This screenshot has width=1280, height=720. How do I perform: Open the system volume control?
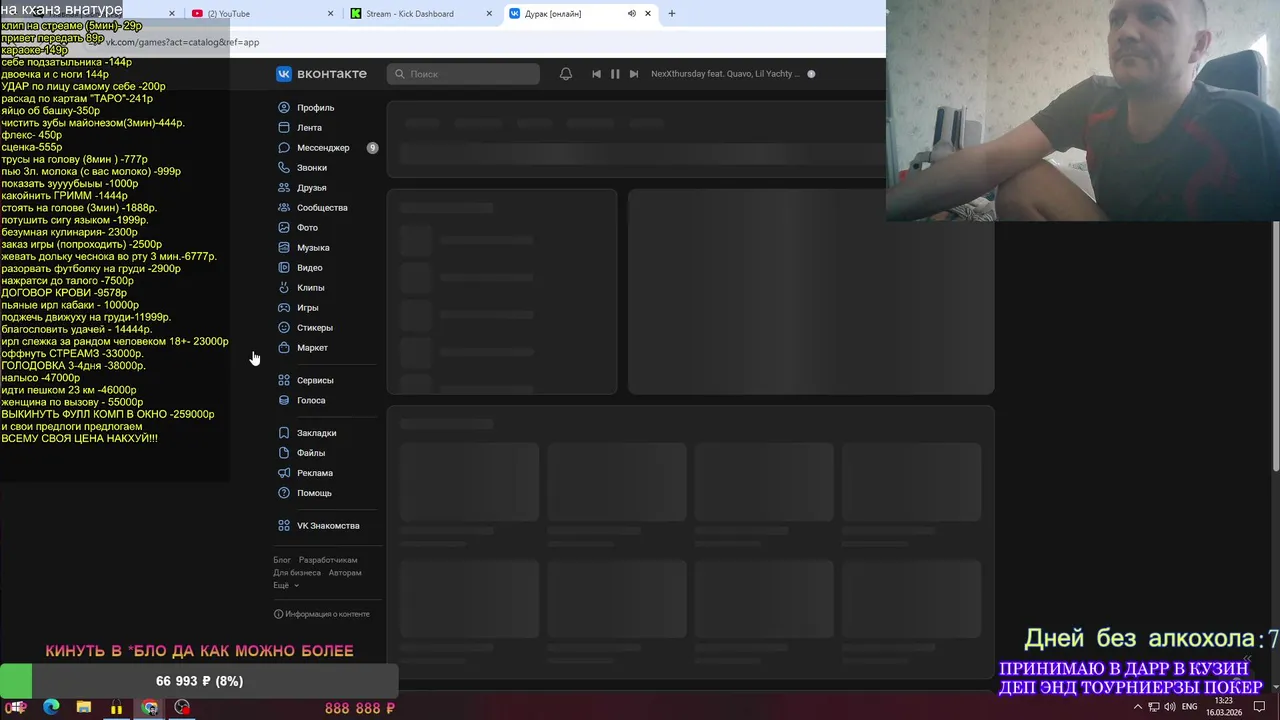[1170, 707]
